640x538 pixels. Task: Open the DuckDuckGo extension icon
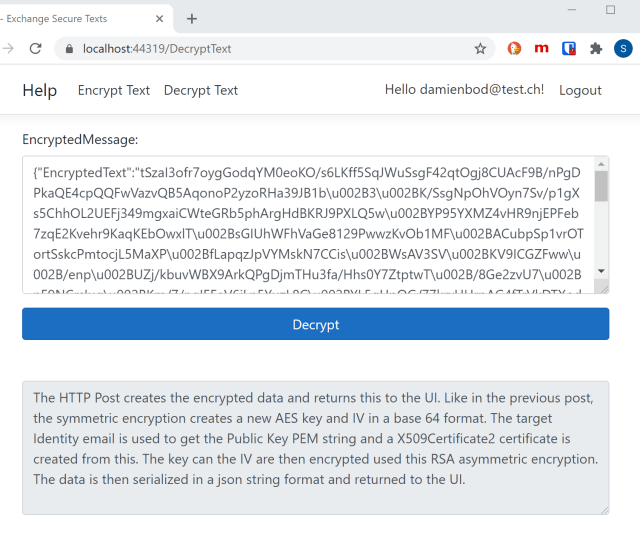[515, 48]
